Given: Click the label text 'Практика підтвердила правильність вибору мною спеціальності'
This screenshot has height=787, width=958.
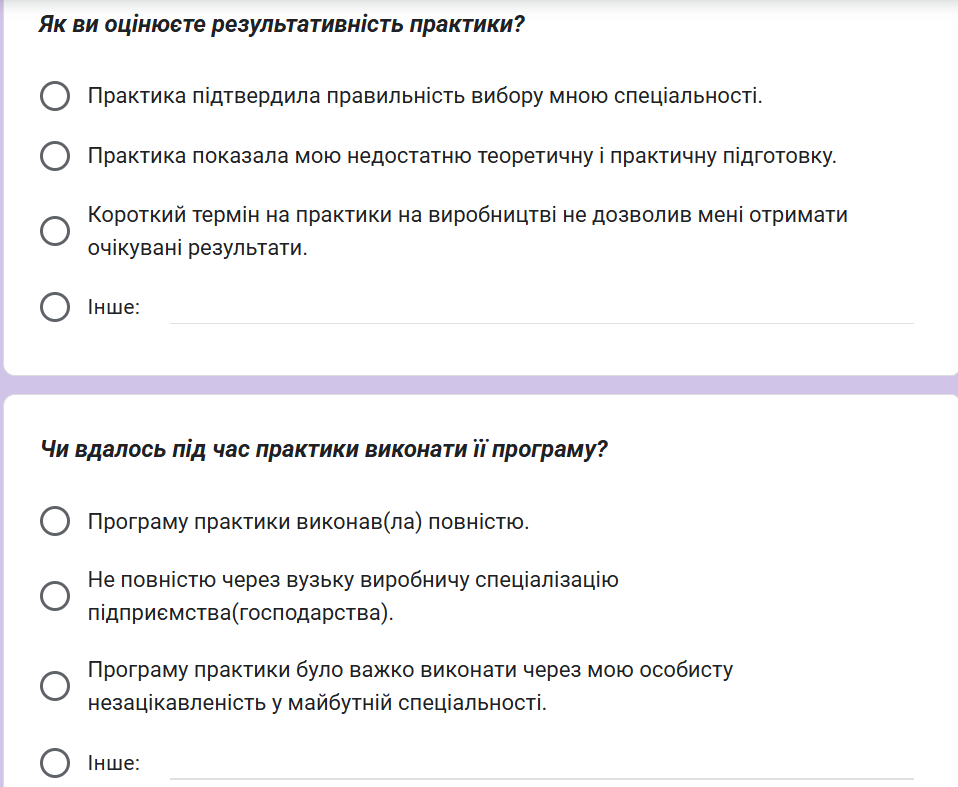Looking at the screenshot, I should pos(425,97).
